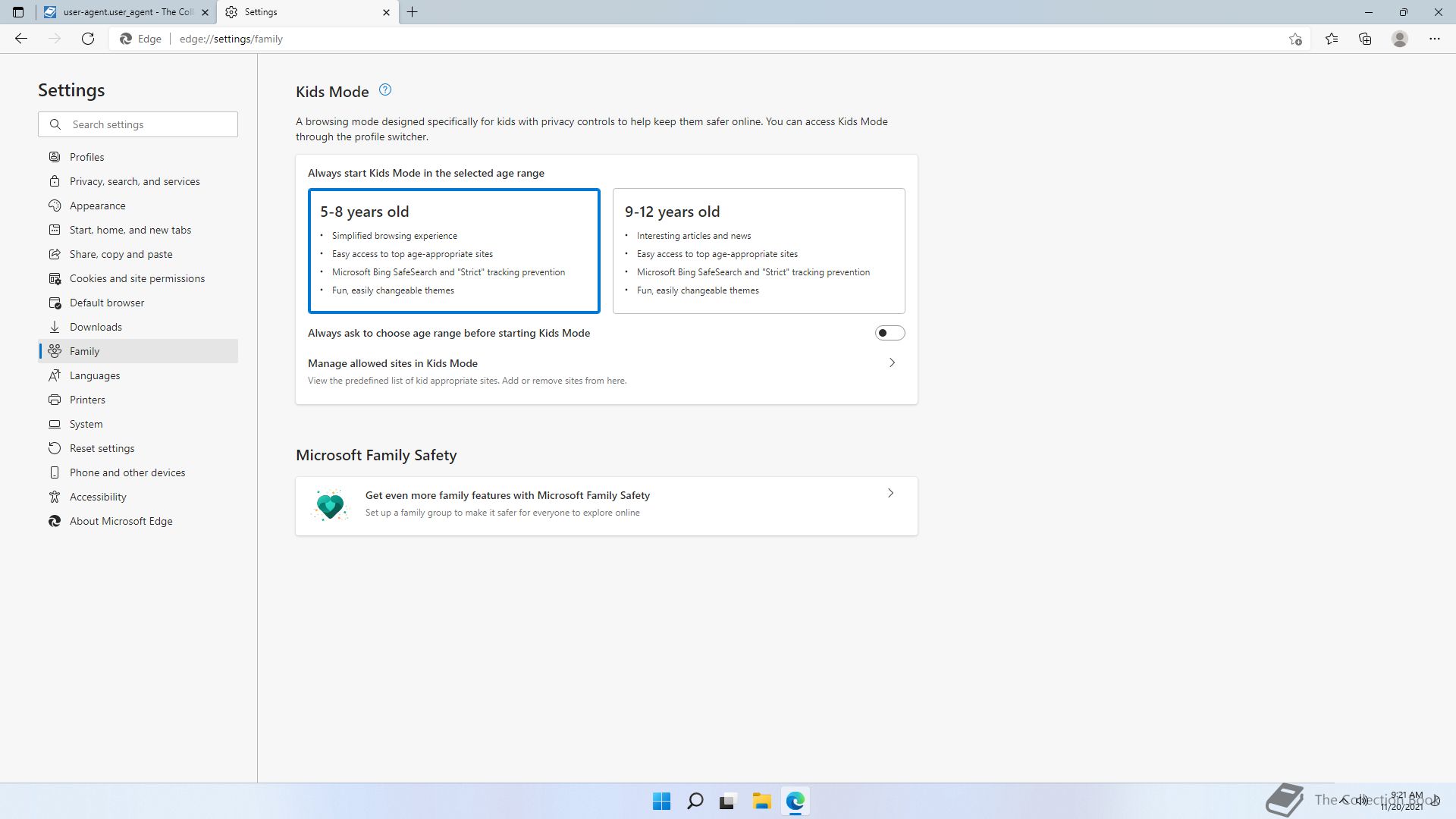This screenshot has height=819, width=1456.
Task: Open Cookies and site permissions settings
Action: click(x=138, y=278)
